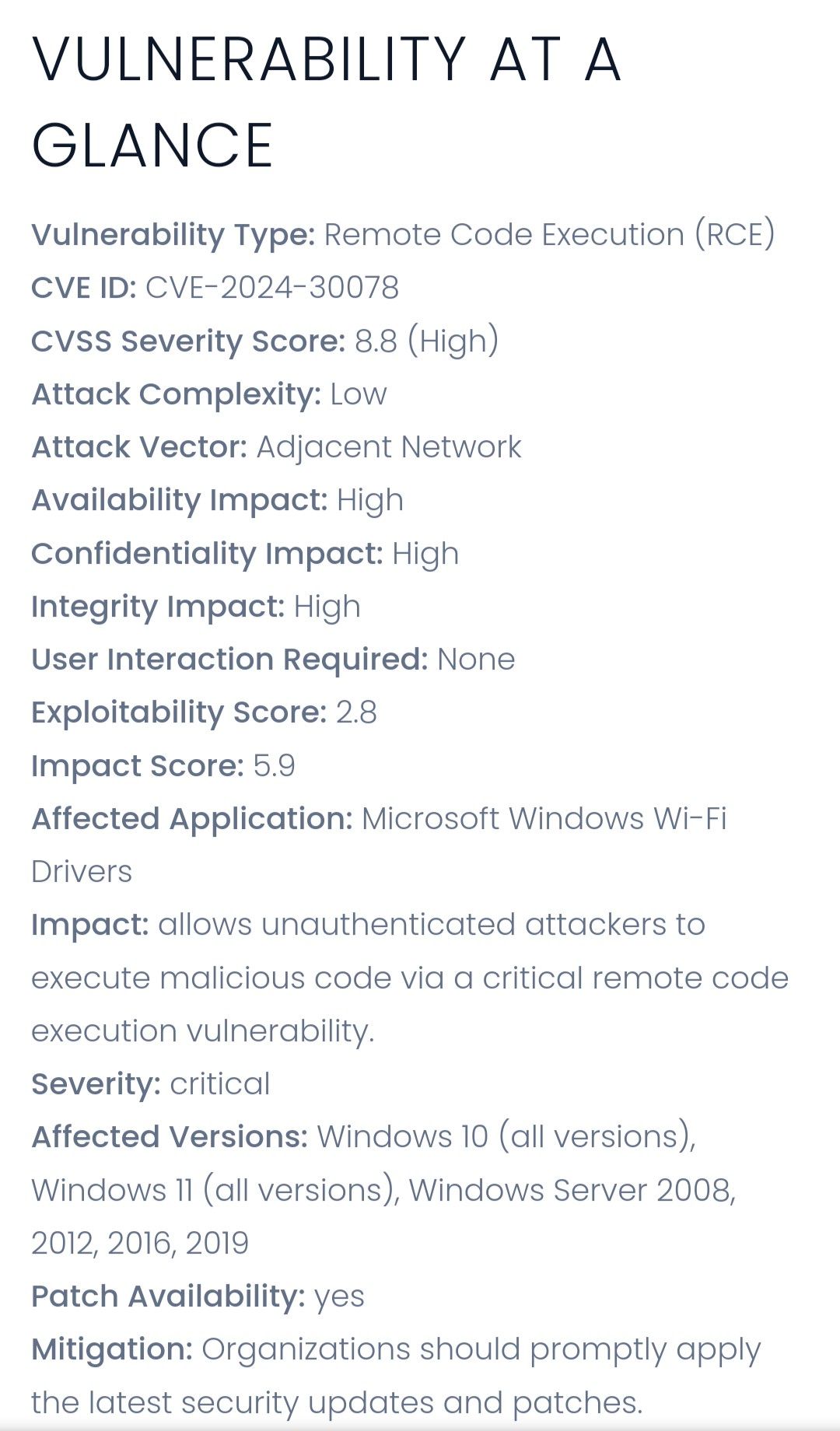Click the 'Confidentiality Impact:' label
The width and height of the screenshot is (840, 1431).
207,554
